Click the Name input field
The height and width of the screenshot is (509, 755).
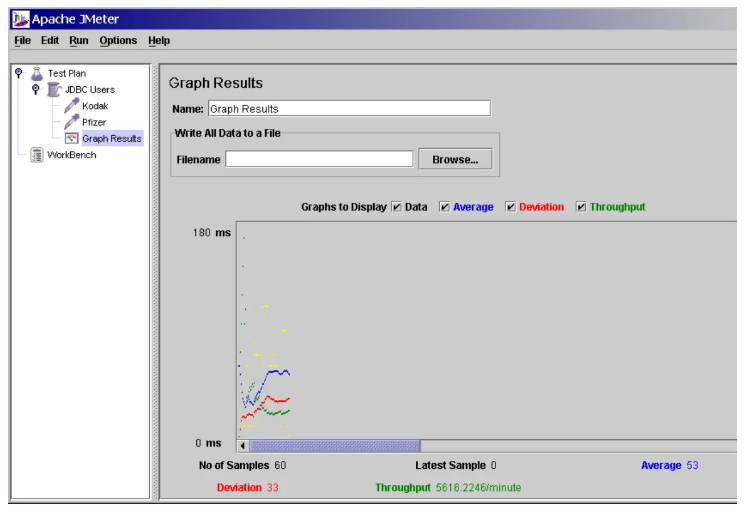pyautogui.click(x=349, y=108)
